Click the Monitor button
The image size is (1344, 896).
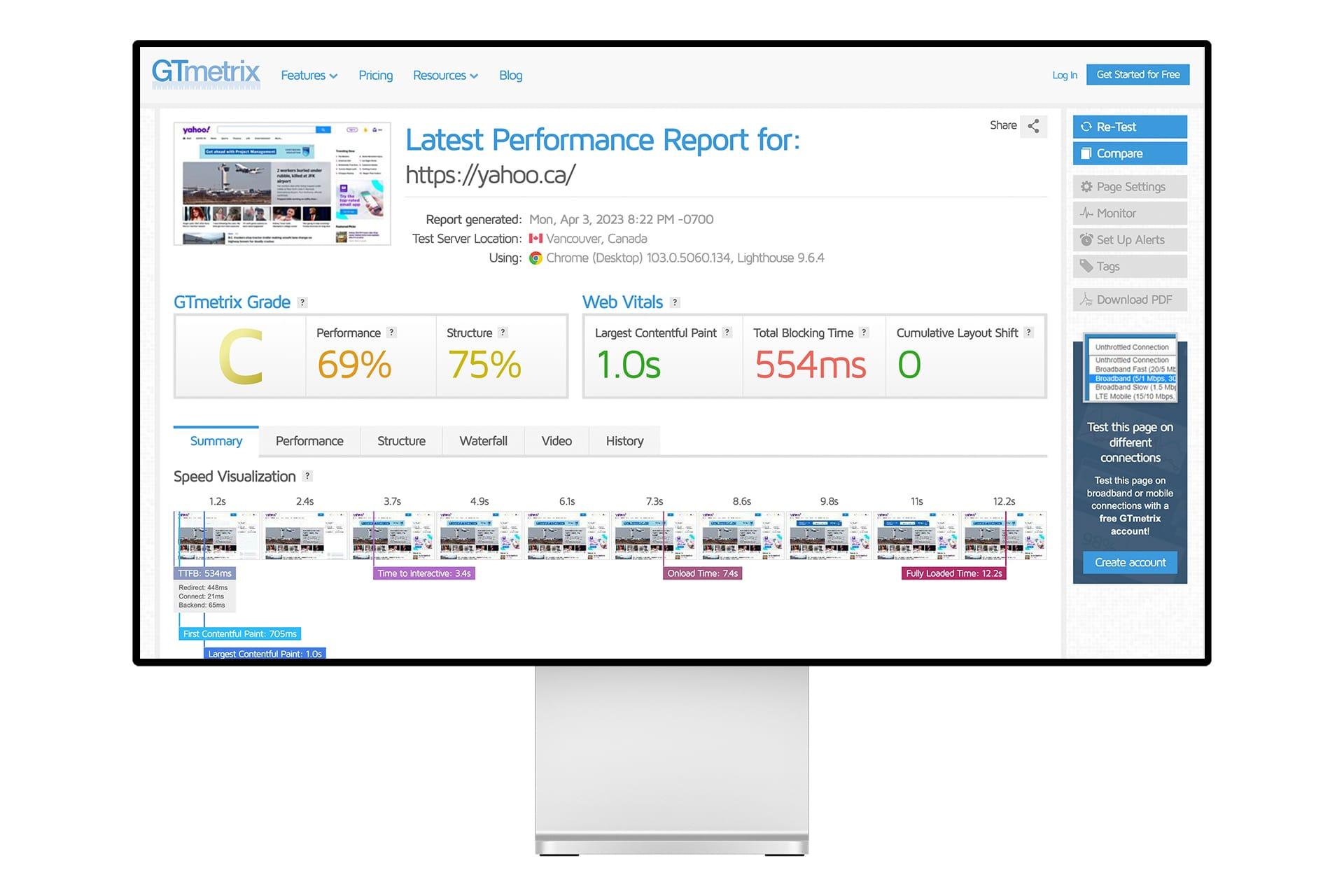click(1130, 213)
